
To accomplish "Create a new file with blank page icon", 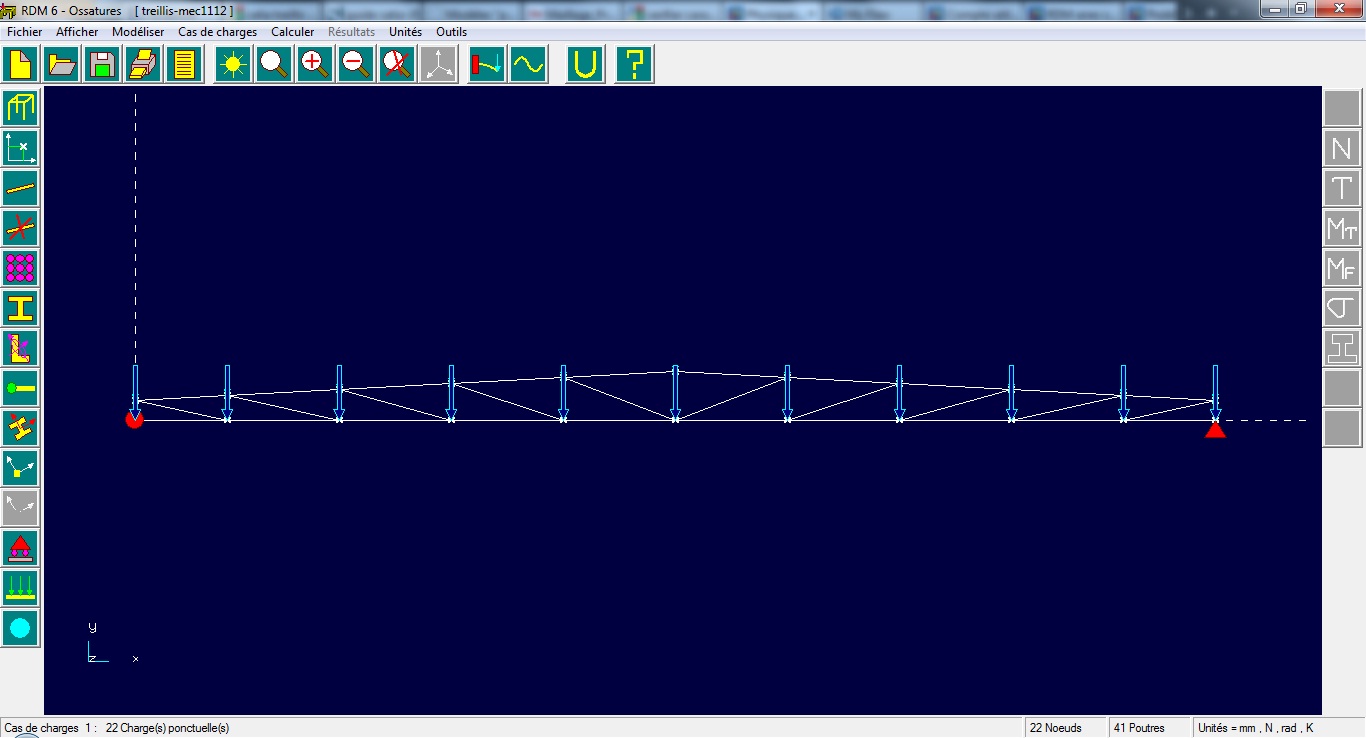I will coord(20,65).
